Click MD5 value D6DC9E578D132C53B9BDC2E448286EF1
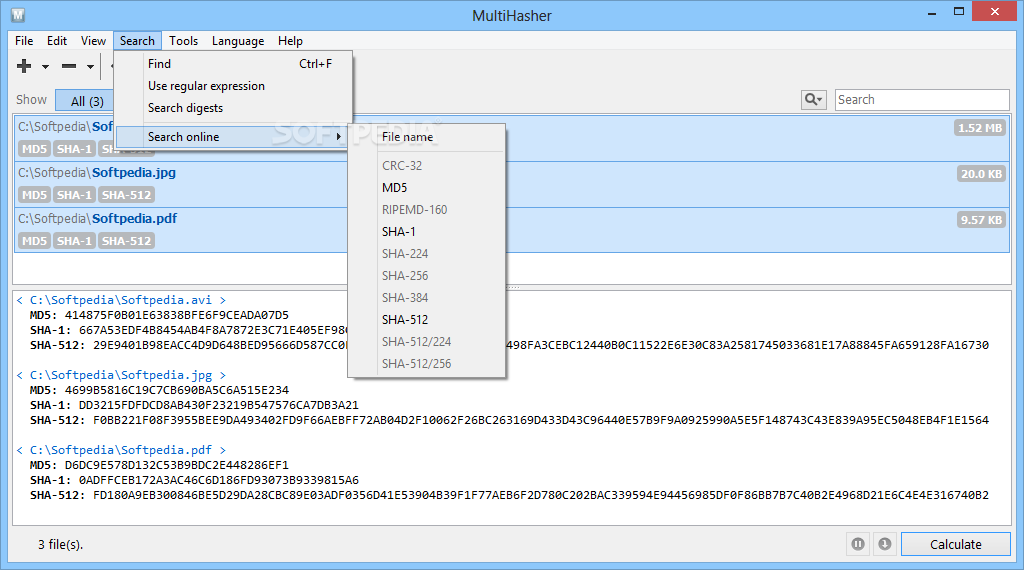 coord(176,466)
